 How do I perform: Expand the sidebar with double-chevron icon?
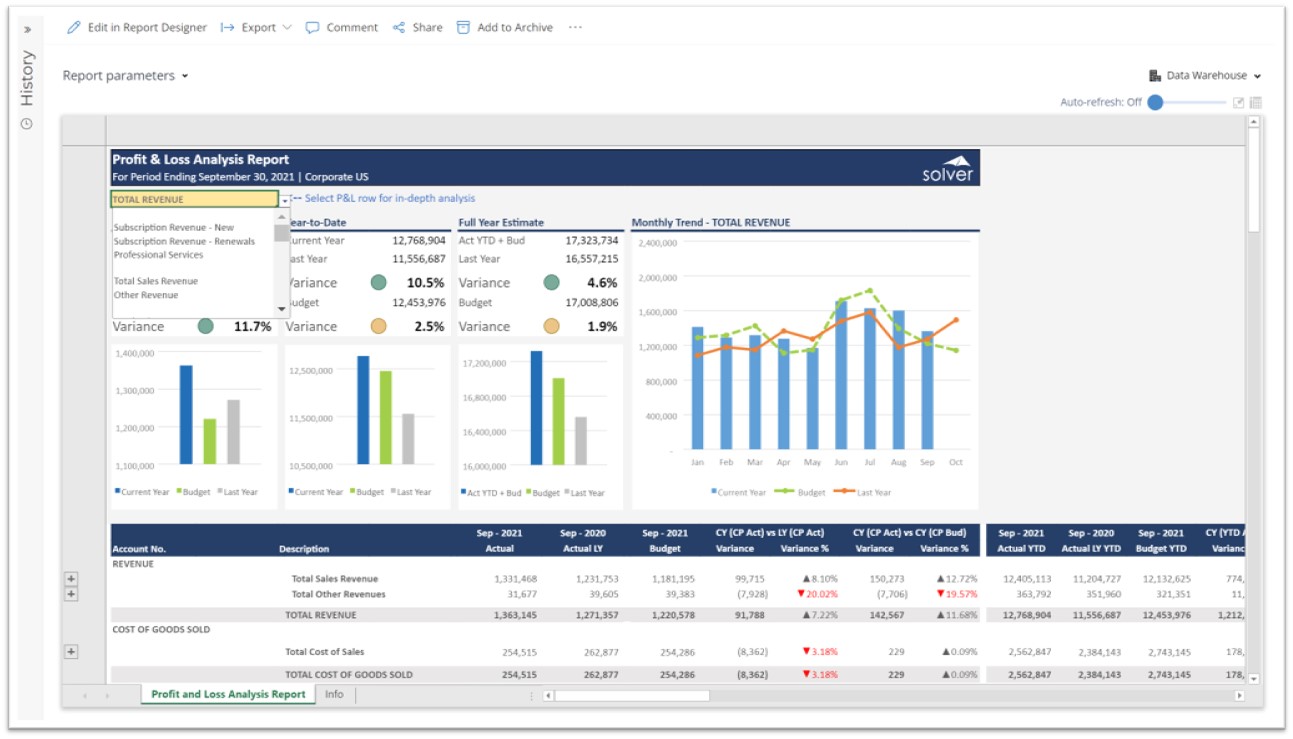(27, 30)
